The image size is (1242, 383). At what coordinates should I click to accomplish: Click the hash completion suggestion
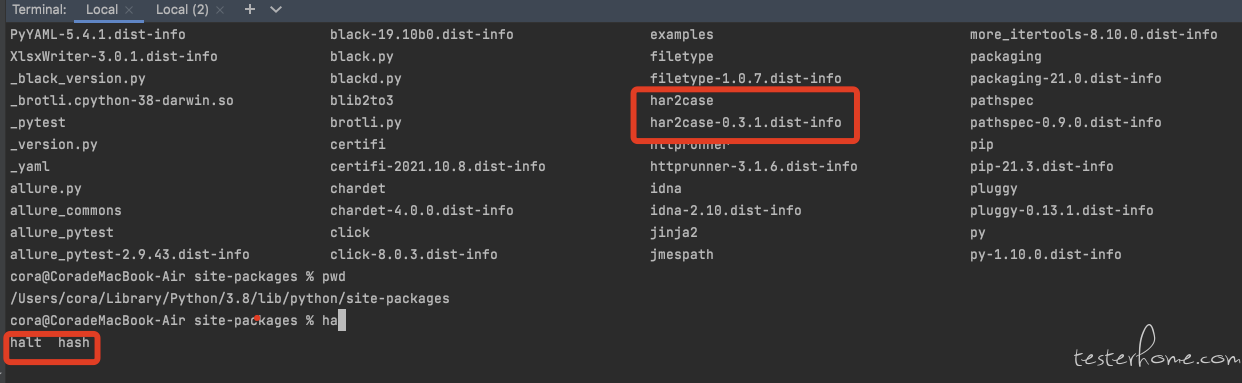tap(74, 343)
